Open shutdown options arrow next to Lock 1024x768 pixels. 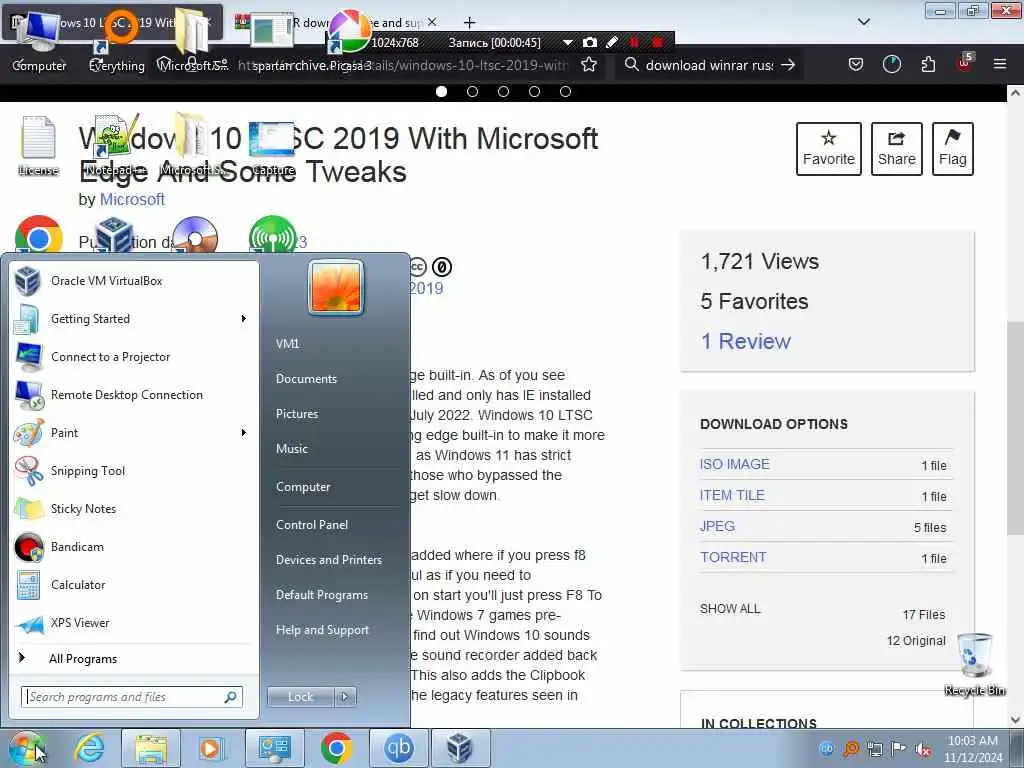pyautogui.click(x=345, y=697)
